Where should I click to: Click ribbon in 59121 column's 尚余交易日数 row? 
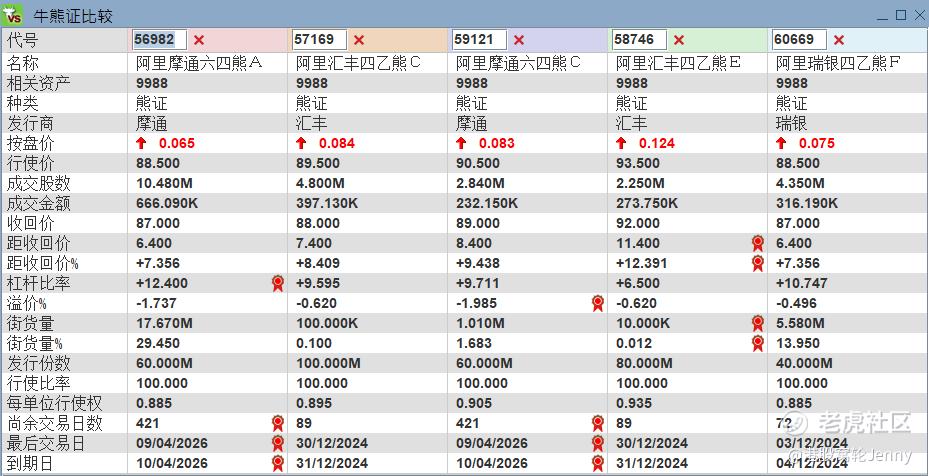coord(598,423)
